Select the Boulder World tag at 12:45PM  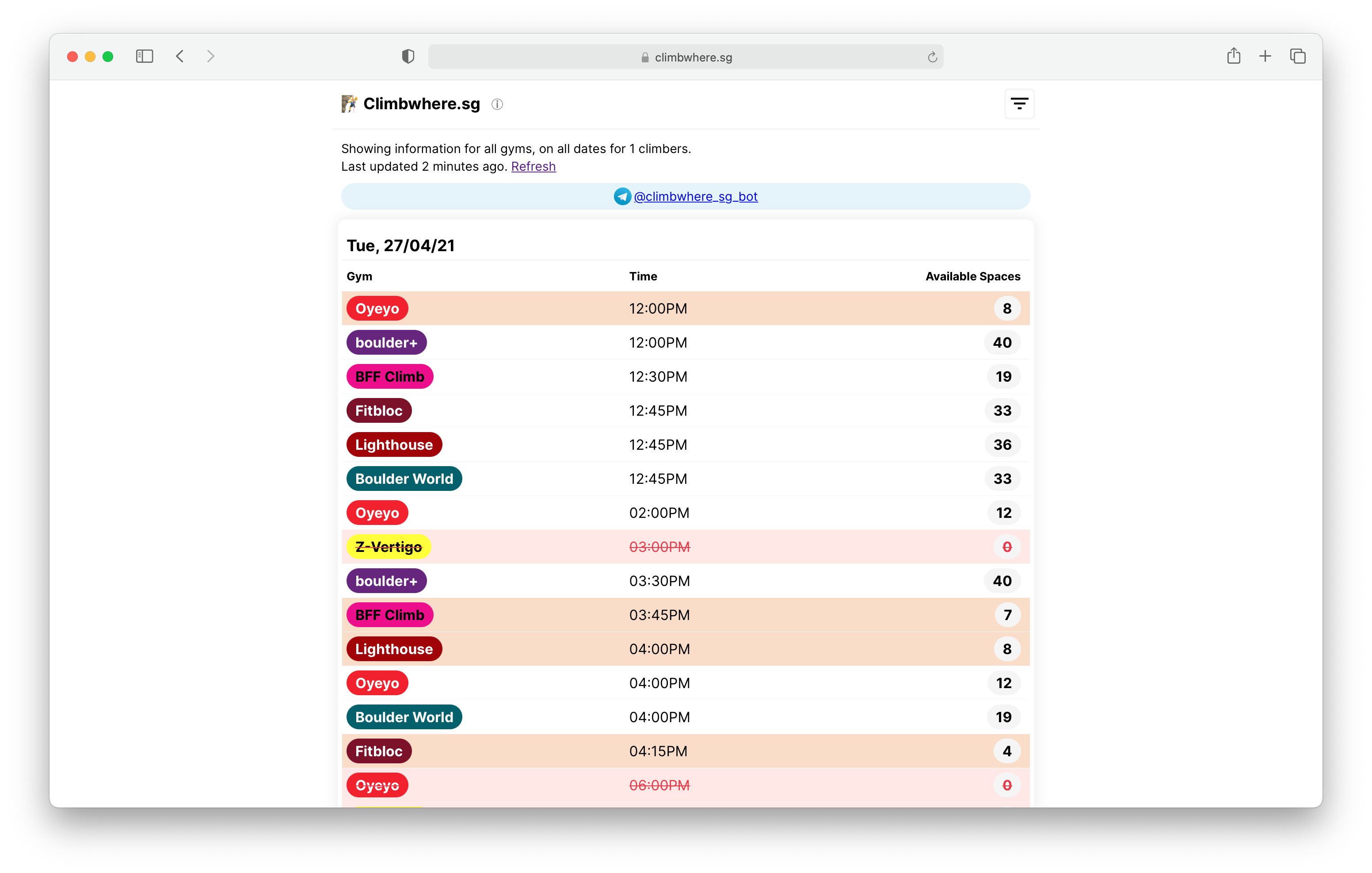point(404,479)
